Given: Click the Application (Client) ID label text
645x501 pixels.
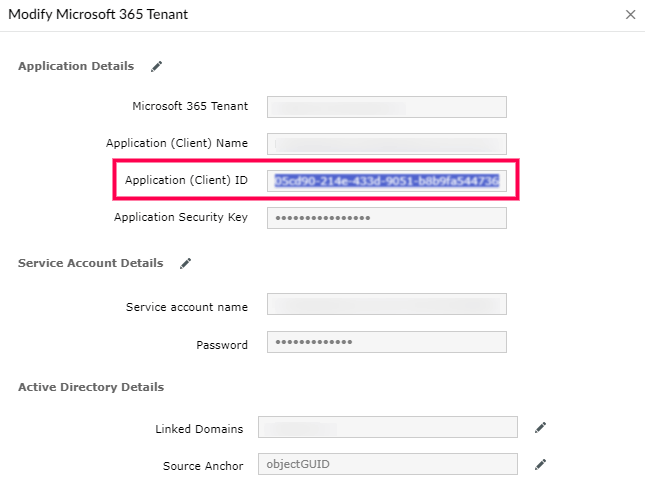Looking at the screenshot, I should click(186, 180).
